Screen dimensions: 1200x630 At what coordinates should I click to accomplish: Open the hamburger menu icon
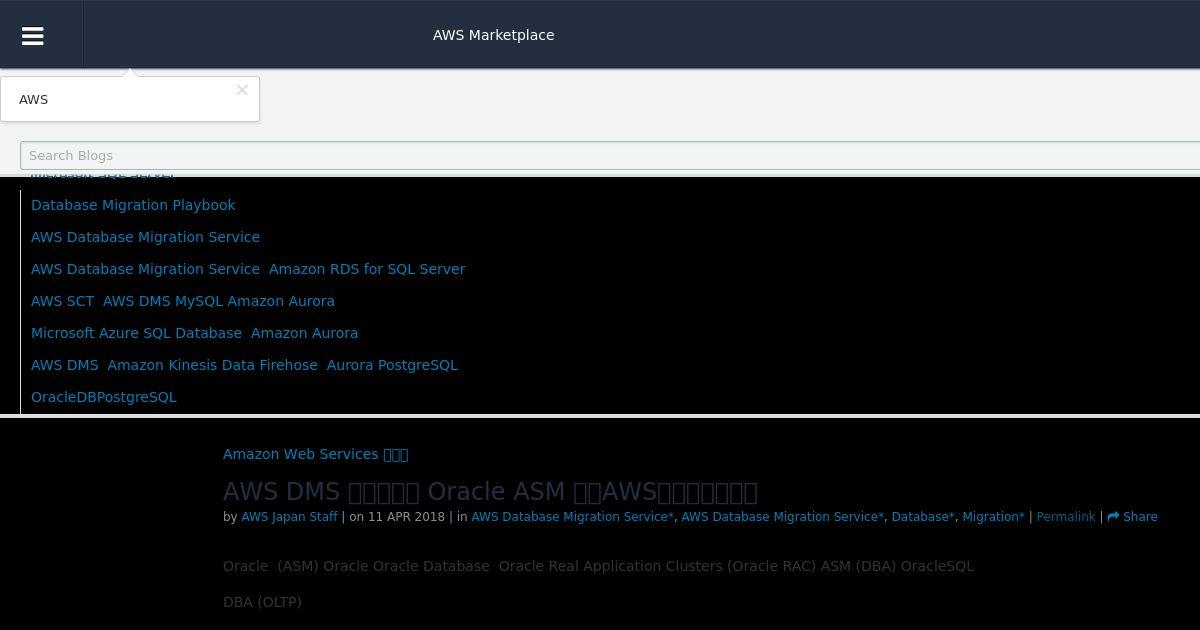pos(32,35)
